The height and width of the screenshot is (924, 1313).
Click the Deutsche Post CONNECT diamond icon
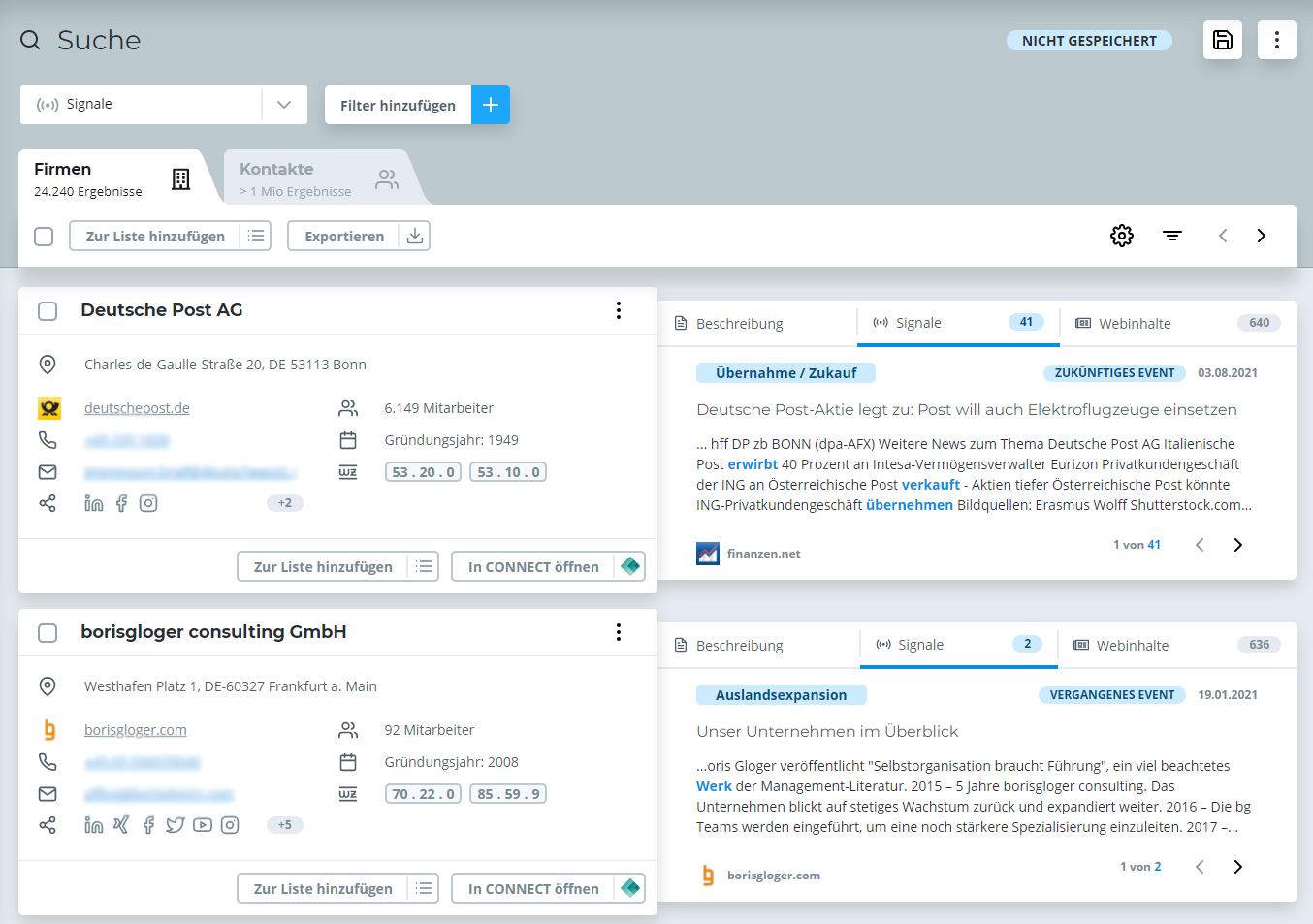(630, 566)
